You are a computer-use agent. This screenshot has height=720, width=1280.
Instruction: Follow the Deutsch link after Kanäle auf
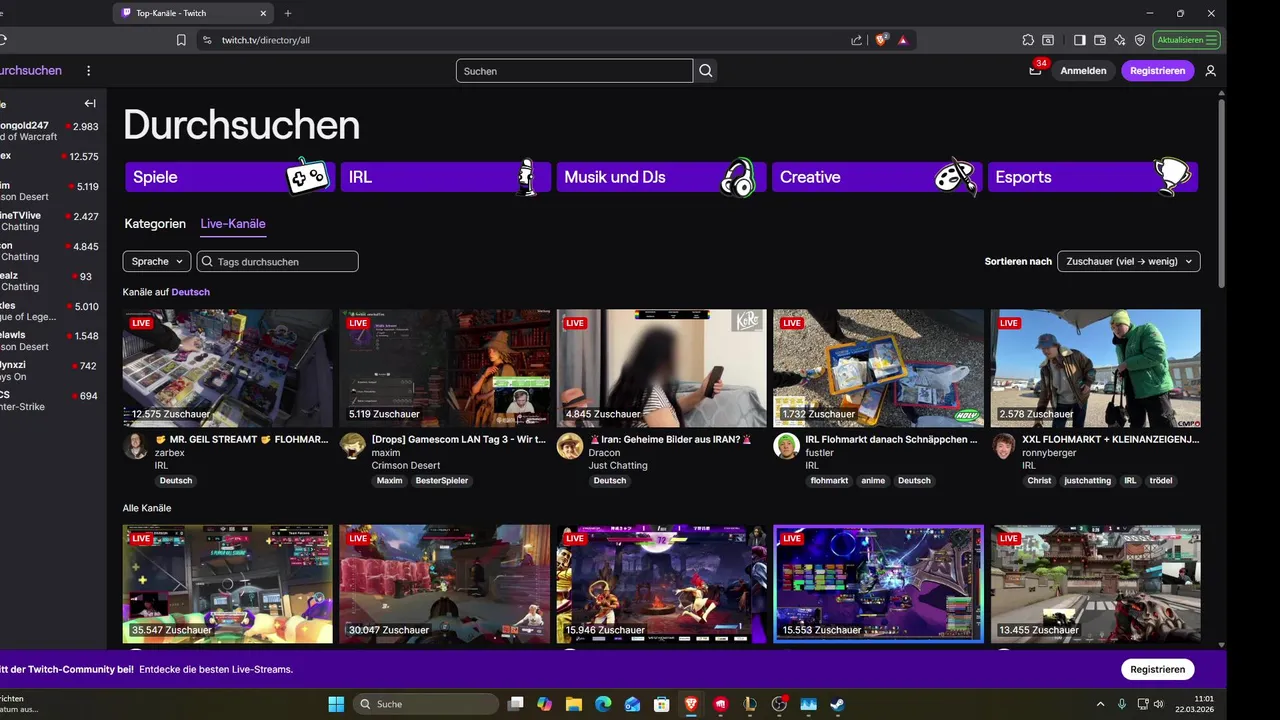click(191, 292)
